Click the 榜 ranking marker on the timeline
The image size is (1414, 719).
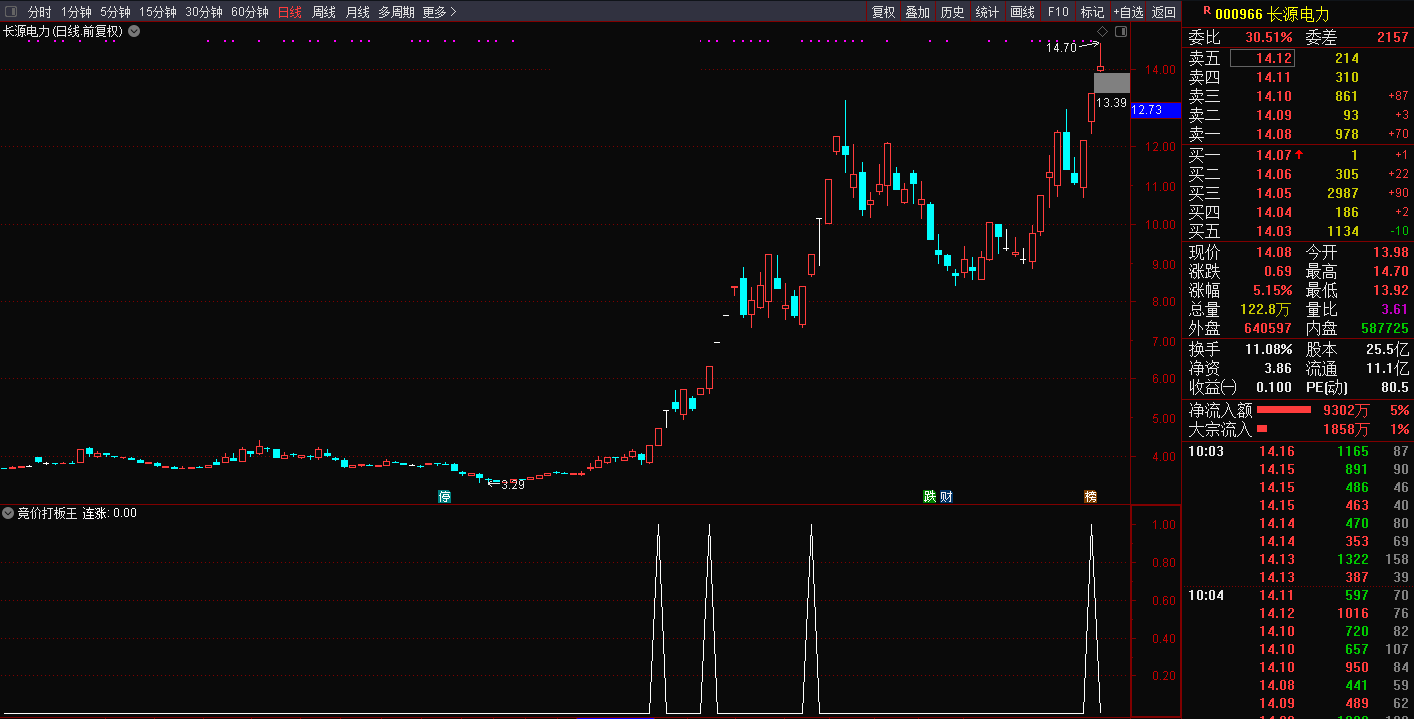coord(1090,497)
